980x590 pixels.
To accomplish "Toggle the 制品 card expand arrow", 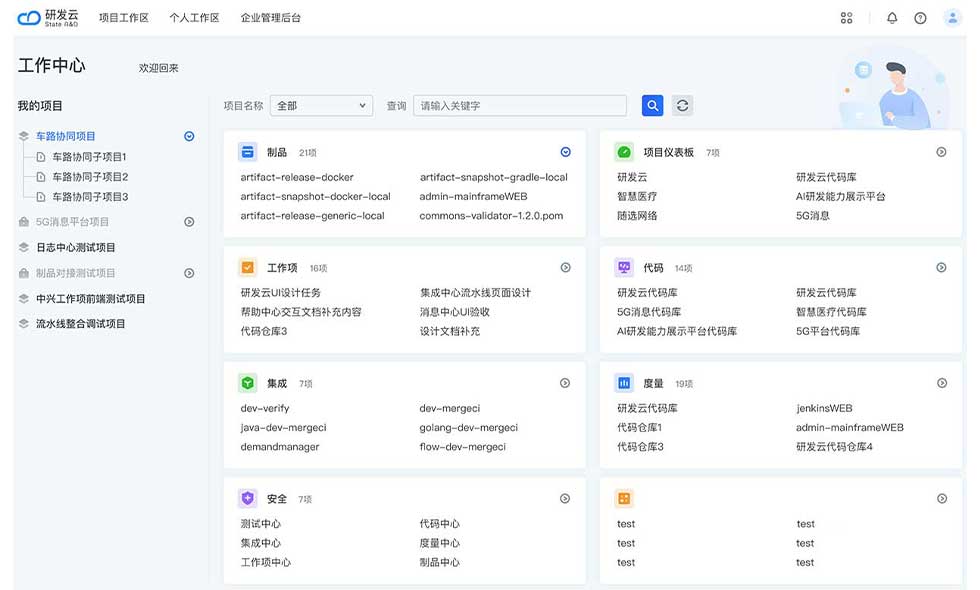I will tap(565, 152).
